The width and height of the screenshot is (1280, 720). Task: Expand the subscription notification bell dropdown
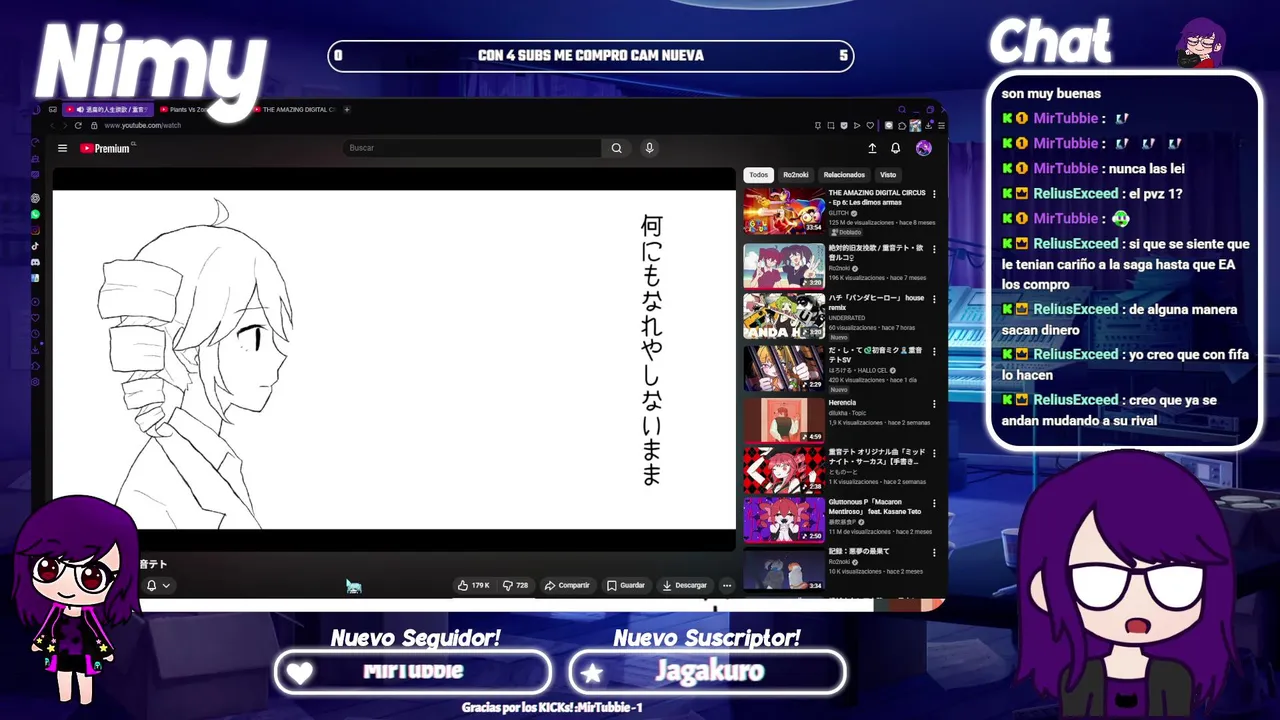pos(158,585)
